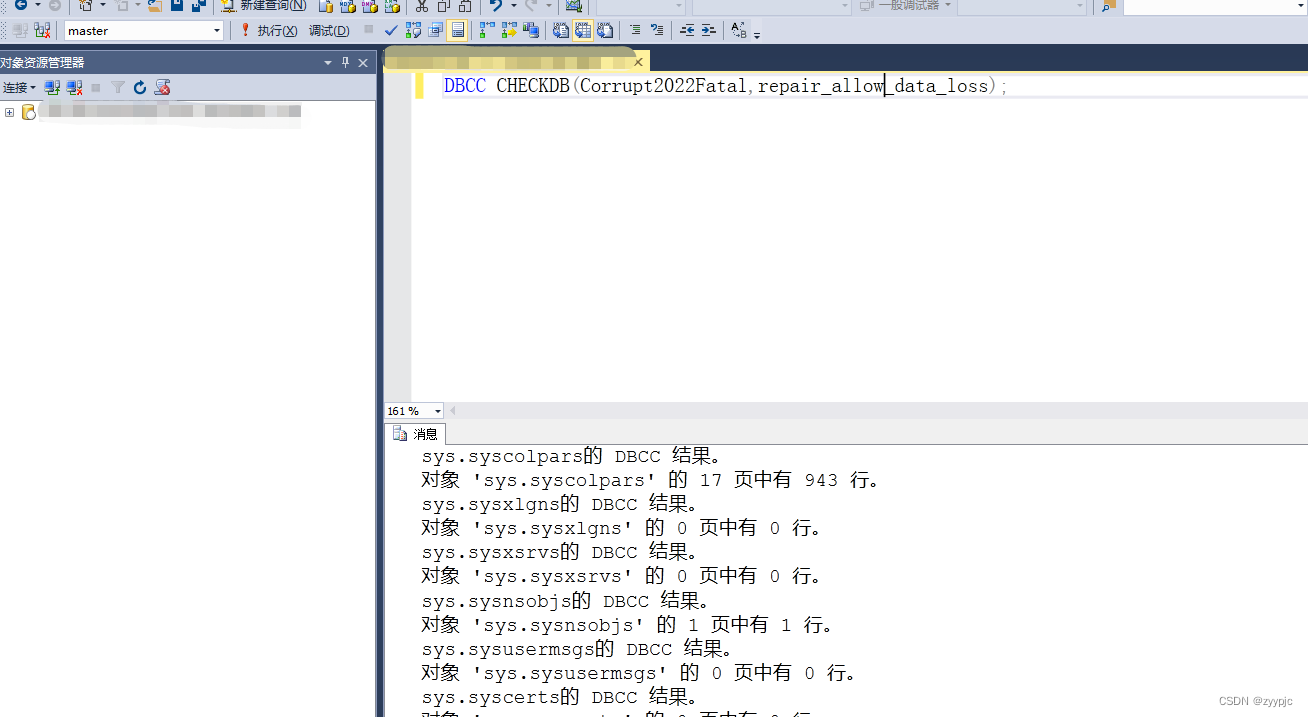Click the Cut icon on the toolbar
Image resolution: width=1308 pixels, height=717 pixels.
(x=422, y=7)
